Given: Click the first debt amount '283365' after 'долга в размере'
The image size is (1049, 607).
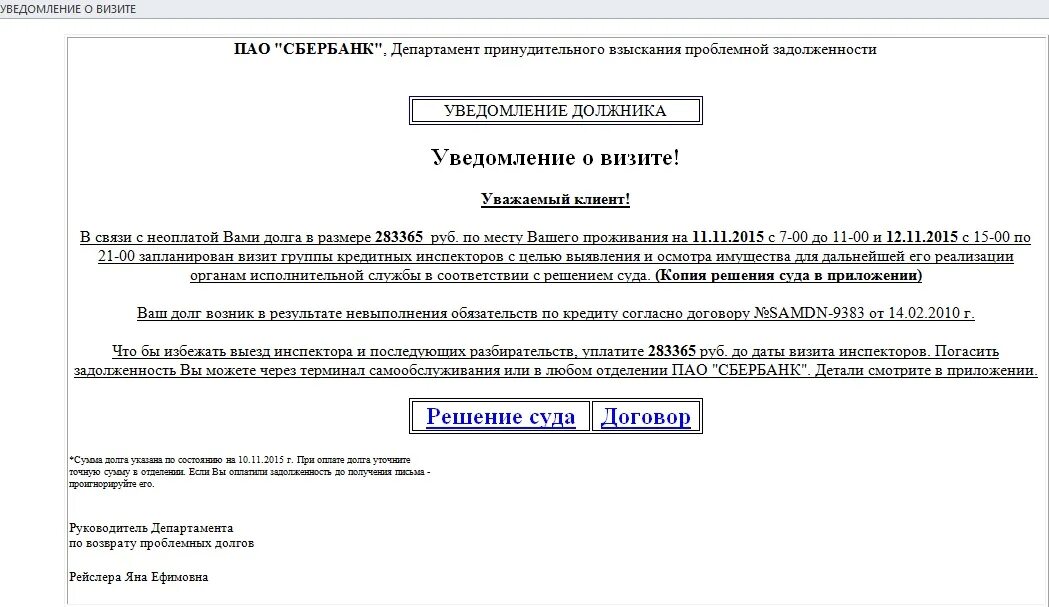Looking at the screenshot, I should [399, 237].
